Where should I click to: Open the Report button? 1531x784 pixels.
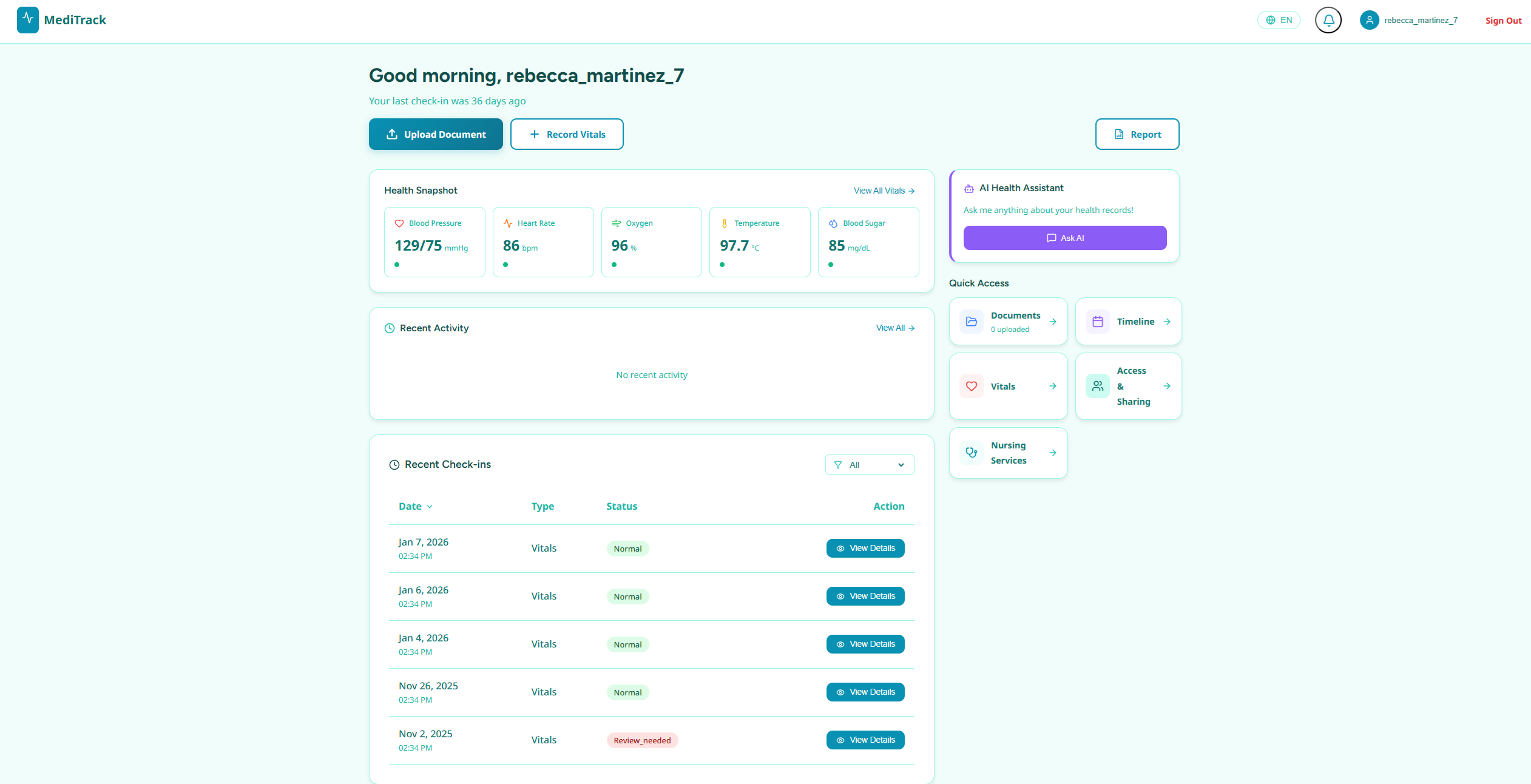pyautogui.click(x=1137, y=134)
